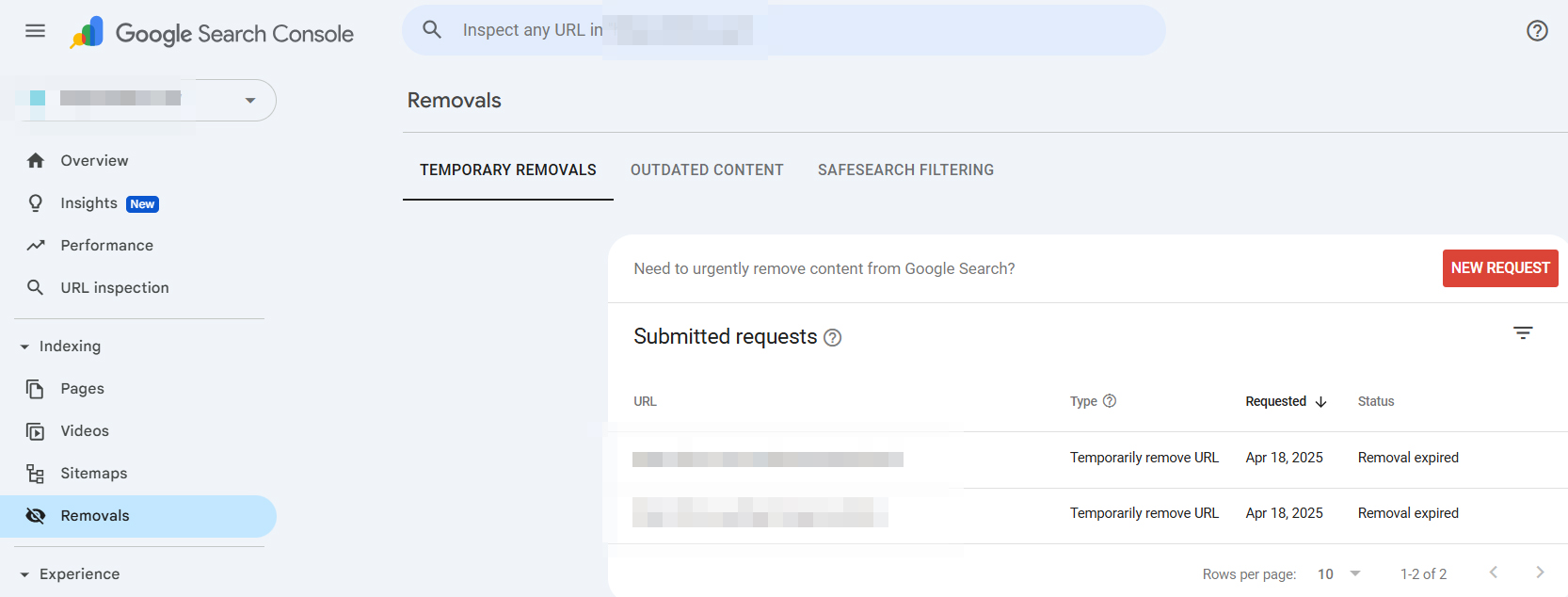Go to the next page of results
Viewport: 1568px width, 597px height.
point(1539,573)
